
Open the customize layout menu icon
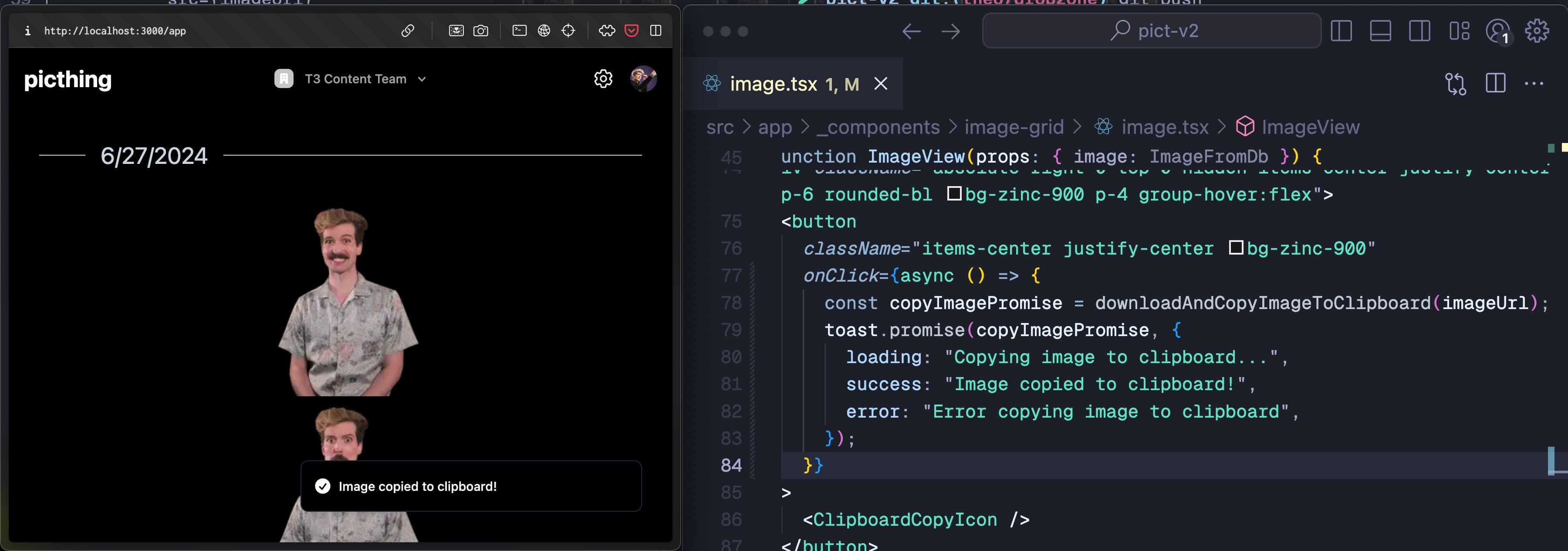pos(1459,31)
